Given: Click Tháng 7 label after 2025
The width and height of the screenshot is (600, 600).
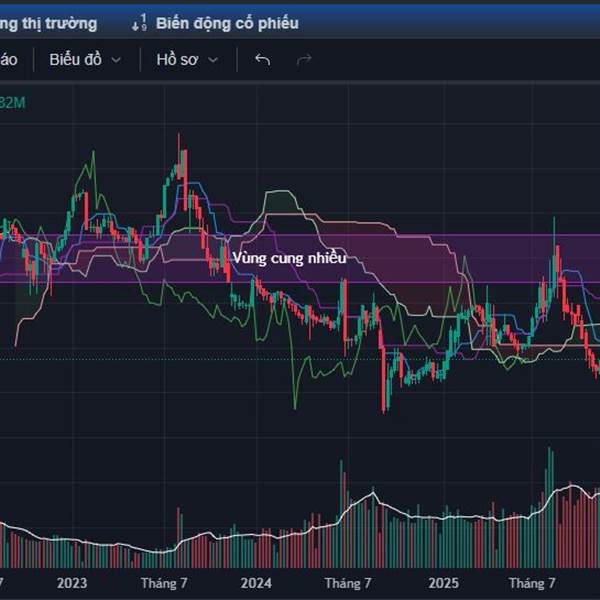Looking at the screenshot, I should 532,582.
